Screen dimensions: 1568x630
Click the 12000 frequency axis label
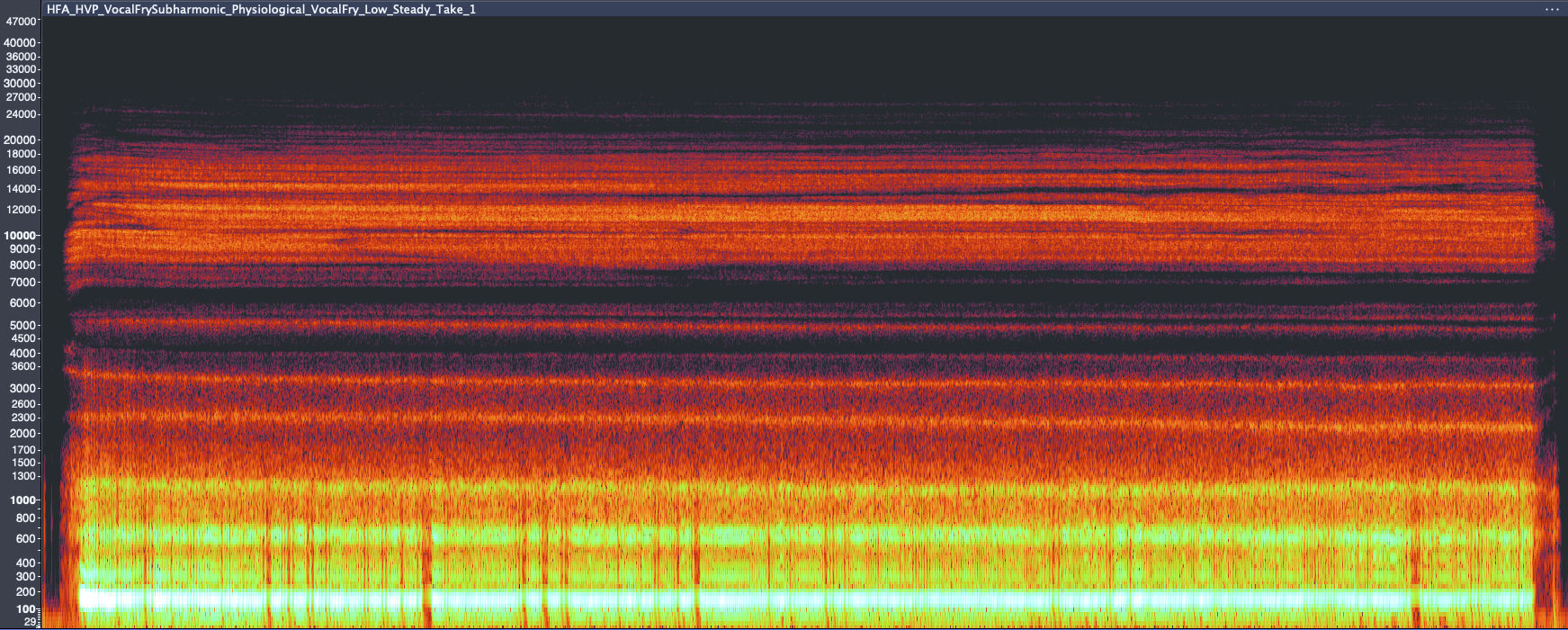21,211
